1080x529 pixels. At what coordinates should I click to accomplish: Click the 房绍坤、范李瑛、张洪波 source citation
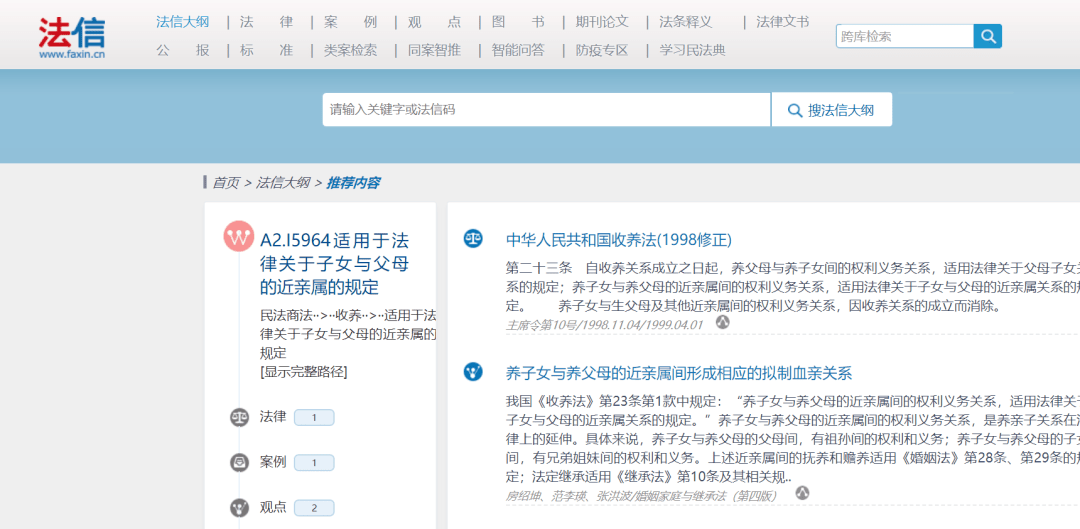(641, 495)
